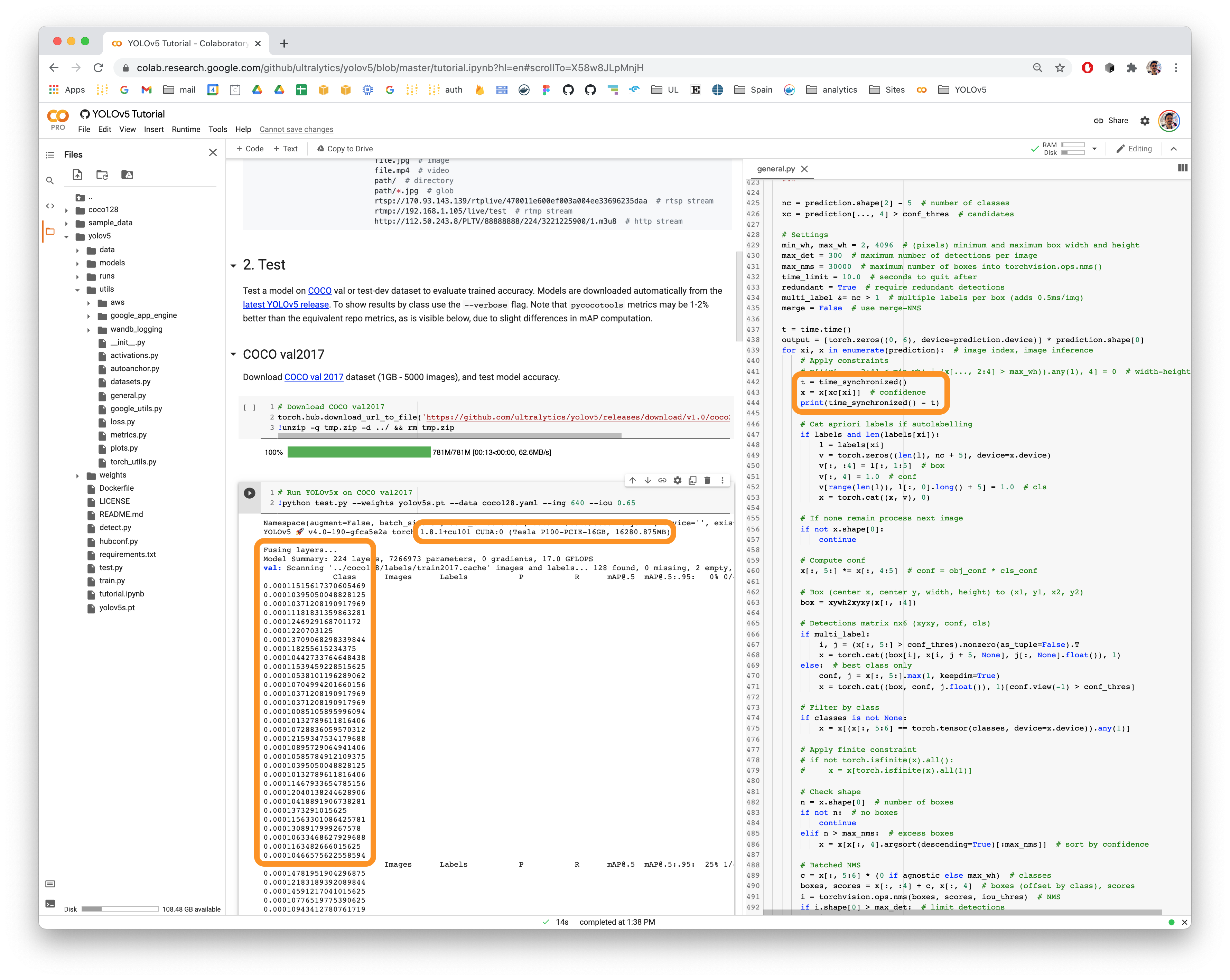This screenshot has width=1230, height=980.
Task: Switch to the general.py editor tab
Action: (x=775, y=169)
